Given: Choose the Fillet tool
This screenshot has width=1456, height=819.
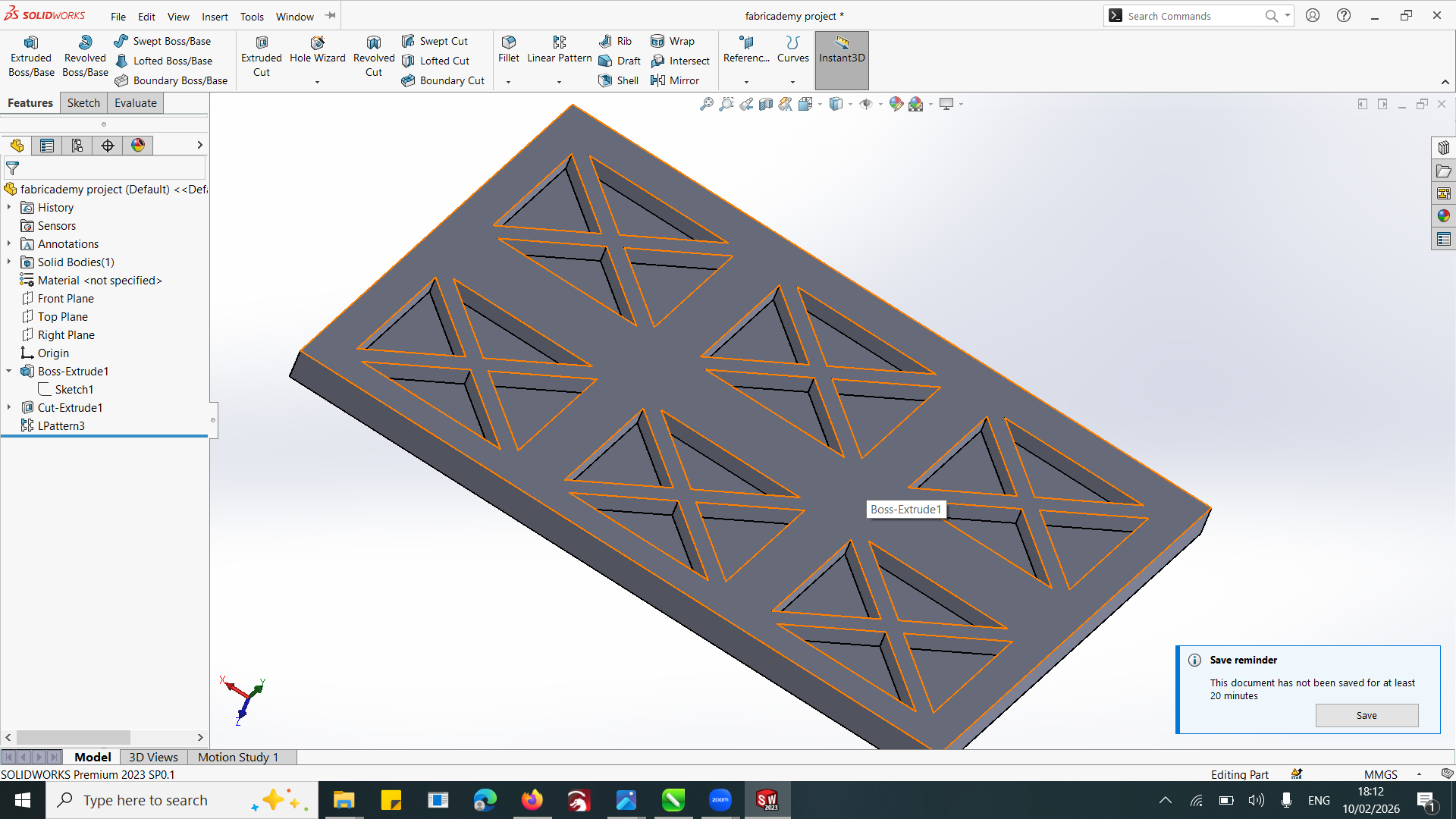Looking at the screenshot, I should click(x=509, y=49).
